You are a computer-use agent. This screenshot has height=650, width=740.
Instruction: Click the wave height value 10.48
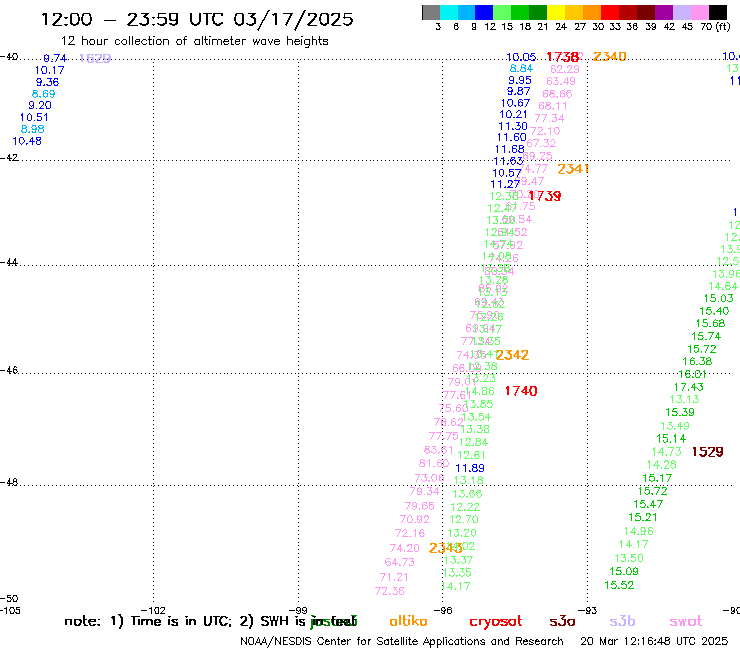[x=27, y=141]
